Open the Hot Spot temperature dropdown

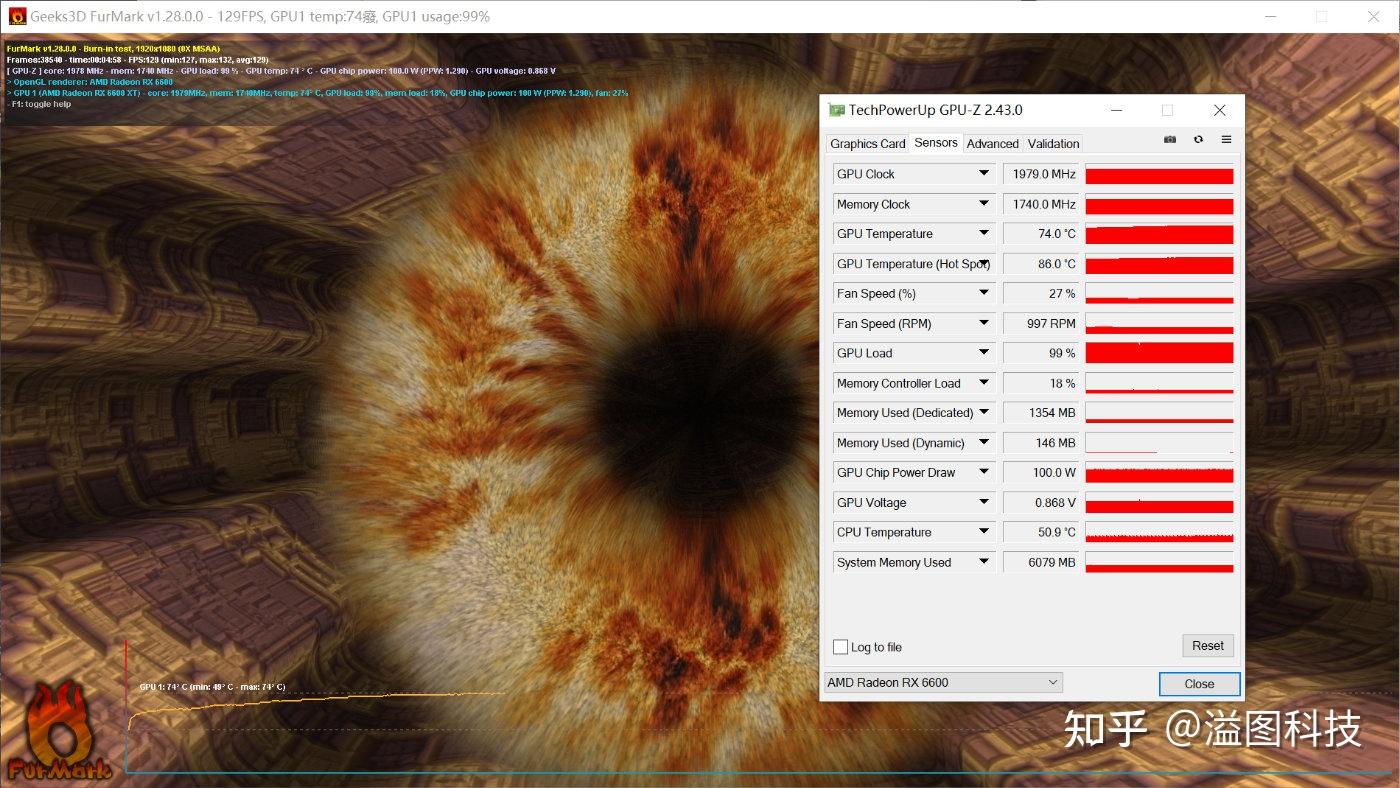point(984,264)
